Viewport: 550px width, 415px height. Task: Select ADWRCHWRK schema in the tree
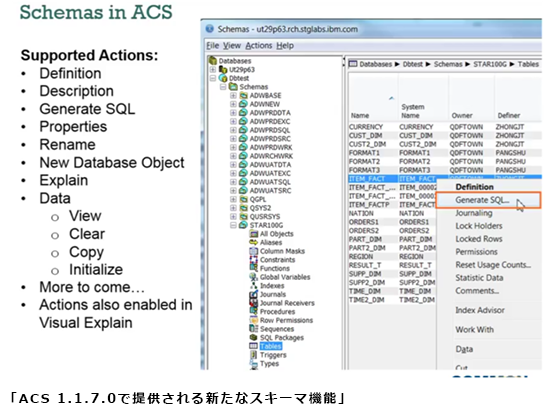point(271,156)
